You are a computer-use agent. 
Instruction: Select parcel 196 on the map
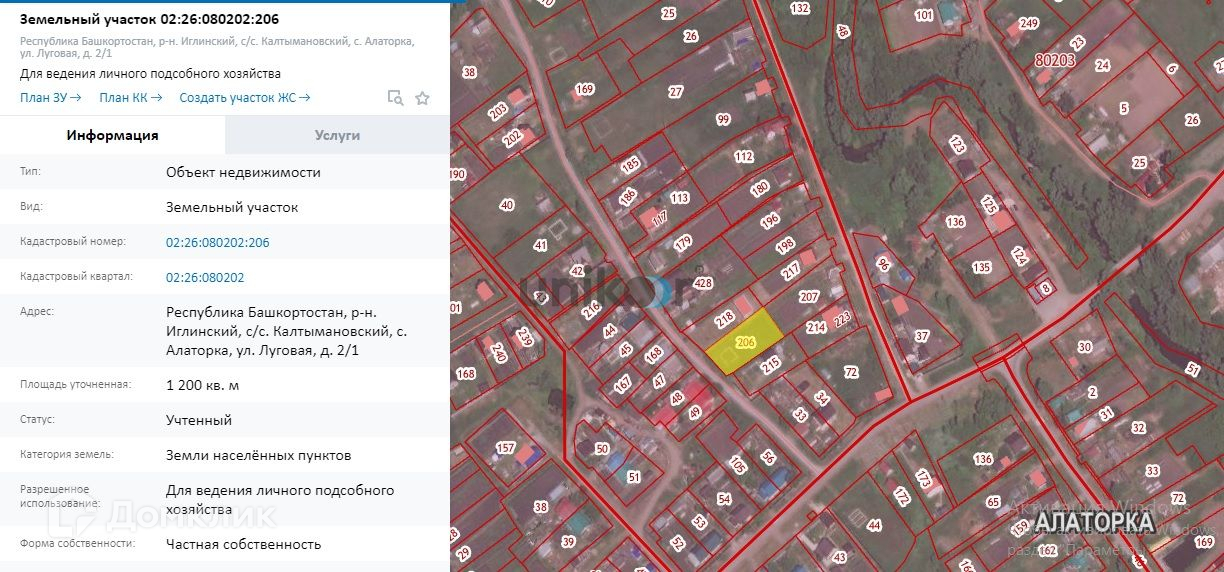coord(769,220)
